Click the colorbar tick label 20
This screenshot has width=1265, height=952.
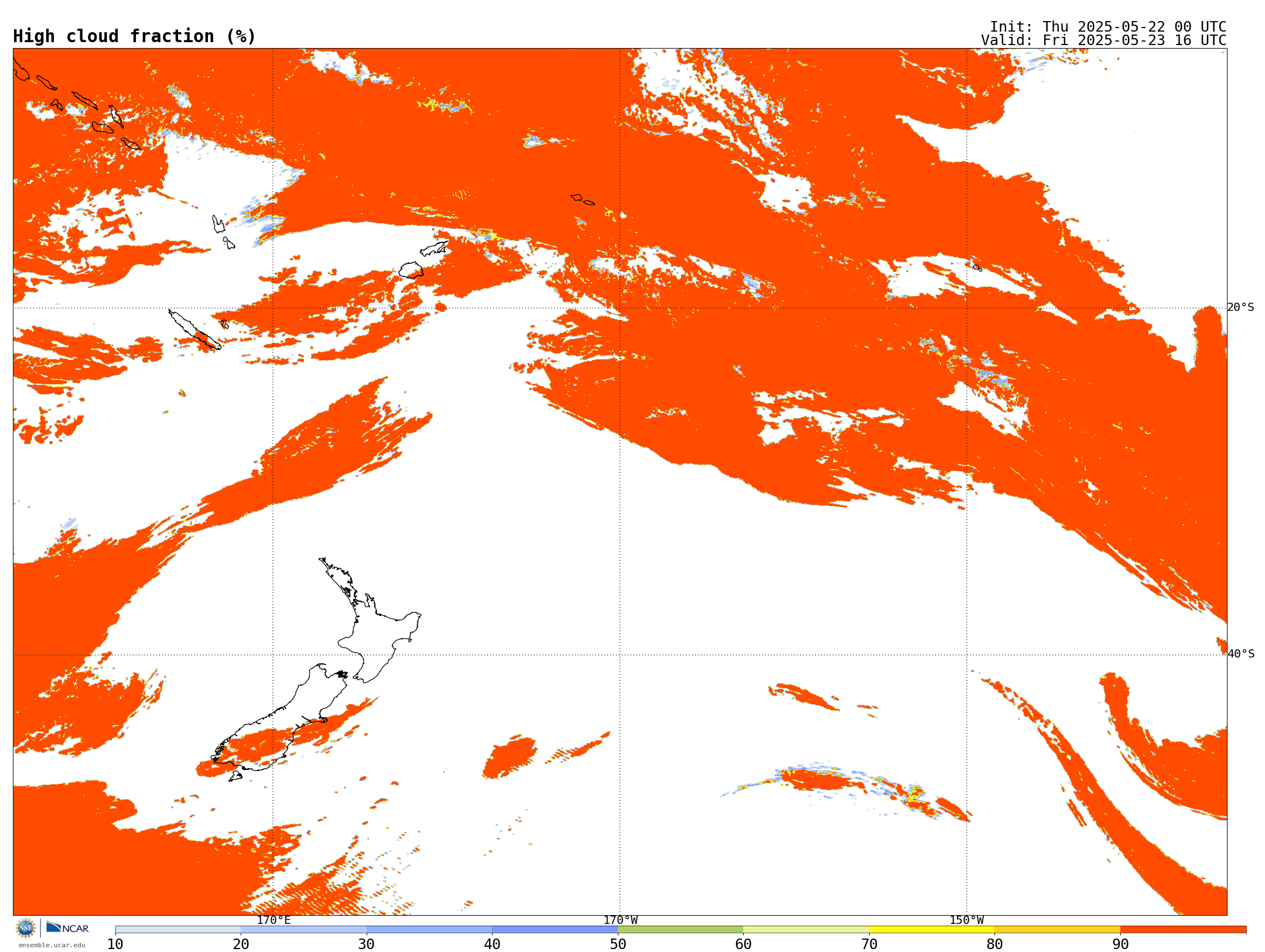tap(241, 944)
